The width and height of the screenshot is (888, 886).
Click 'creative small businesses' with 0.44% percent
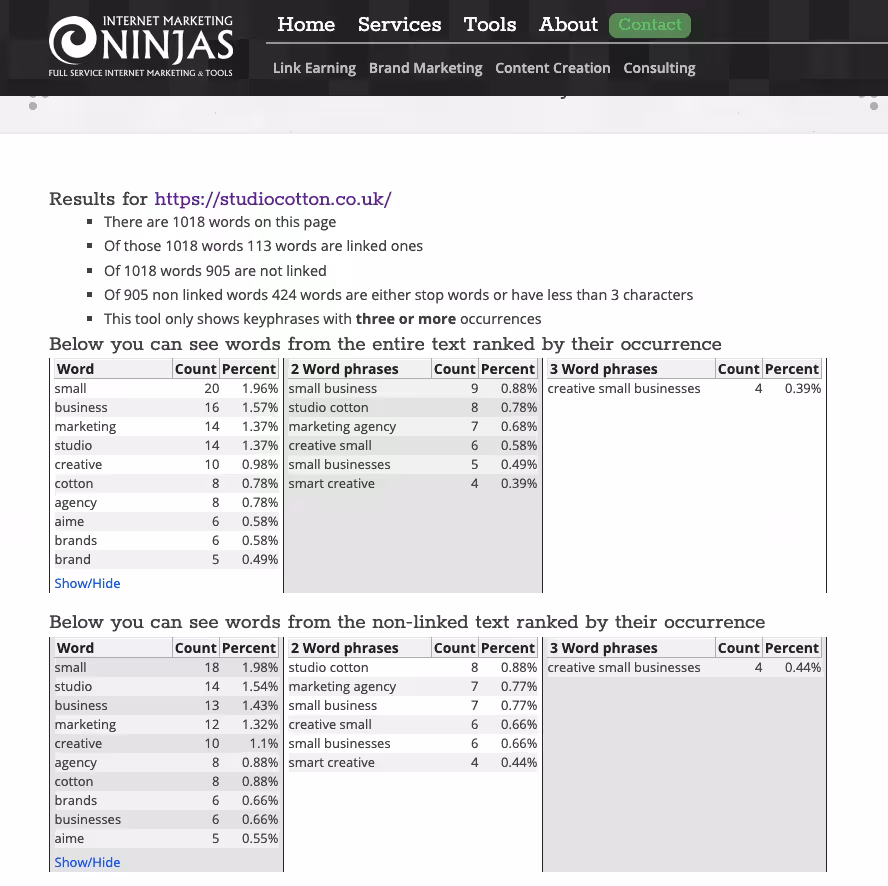point(684,667)
